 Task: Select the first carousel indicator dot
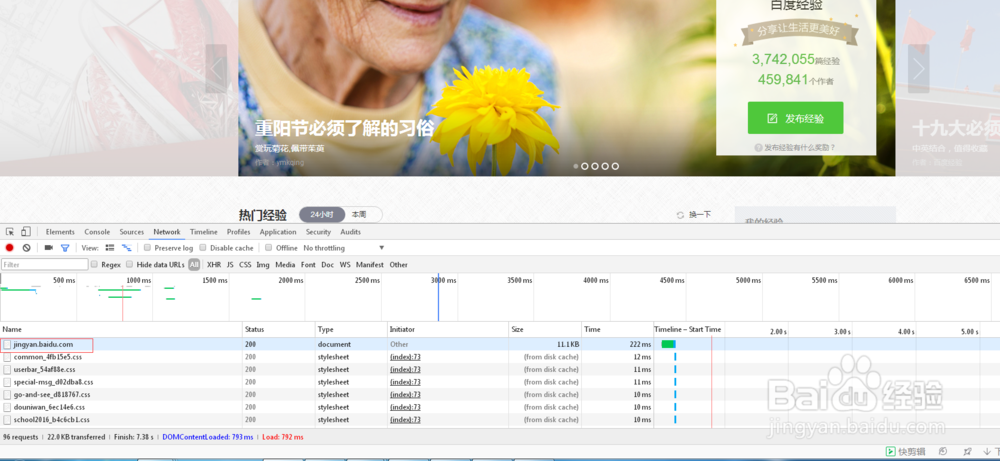[576, 166]
